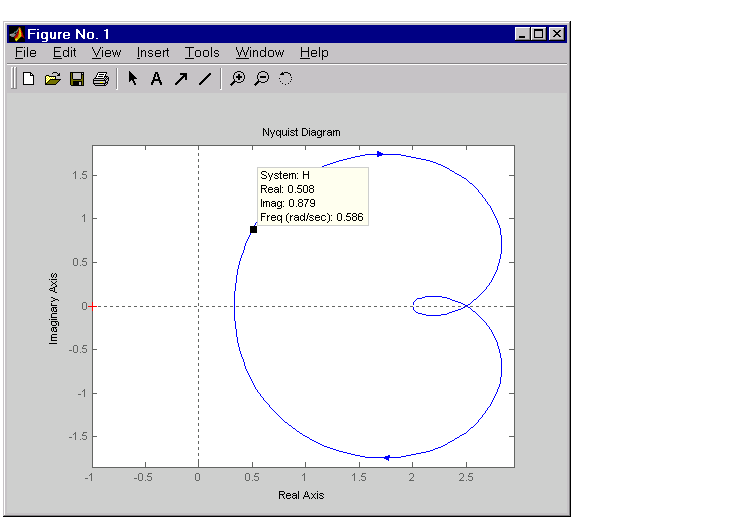750x528 pixels.
Task: Open the File menu
Action: [x=26, y=53]
